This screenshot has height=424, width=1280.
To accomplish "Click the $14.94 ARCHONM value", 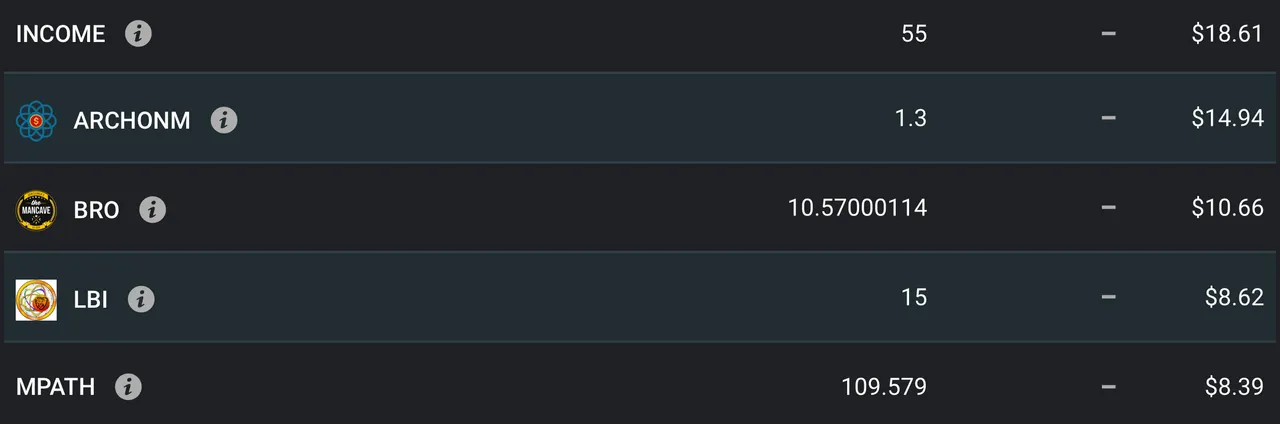I will 1227,119.
